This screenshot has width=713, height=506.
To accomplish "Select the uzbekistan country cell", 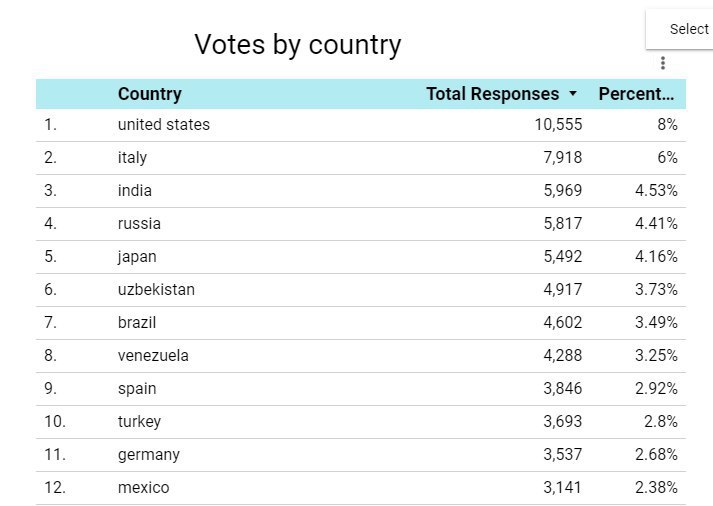I will tap(156, 290).
